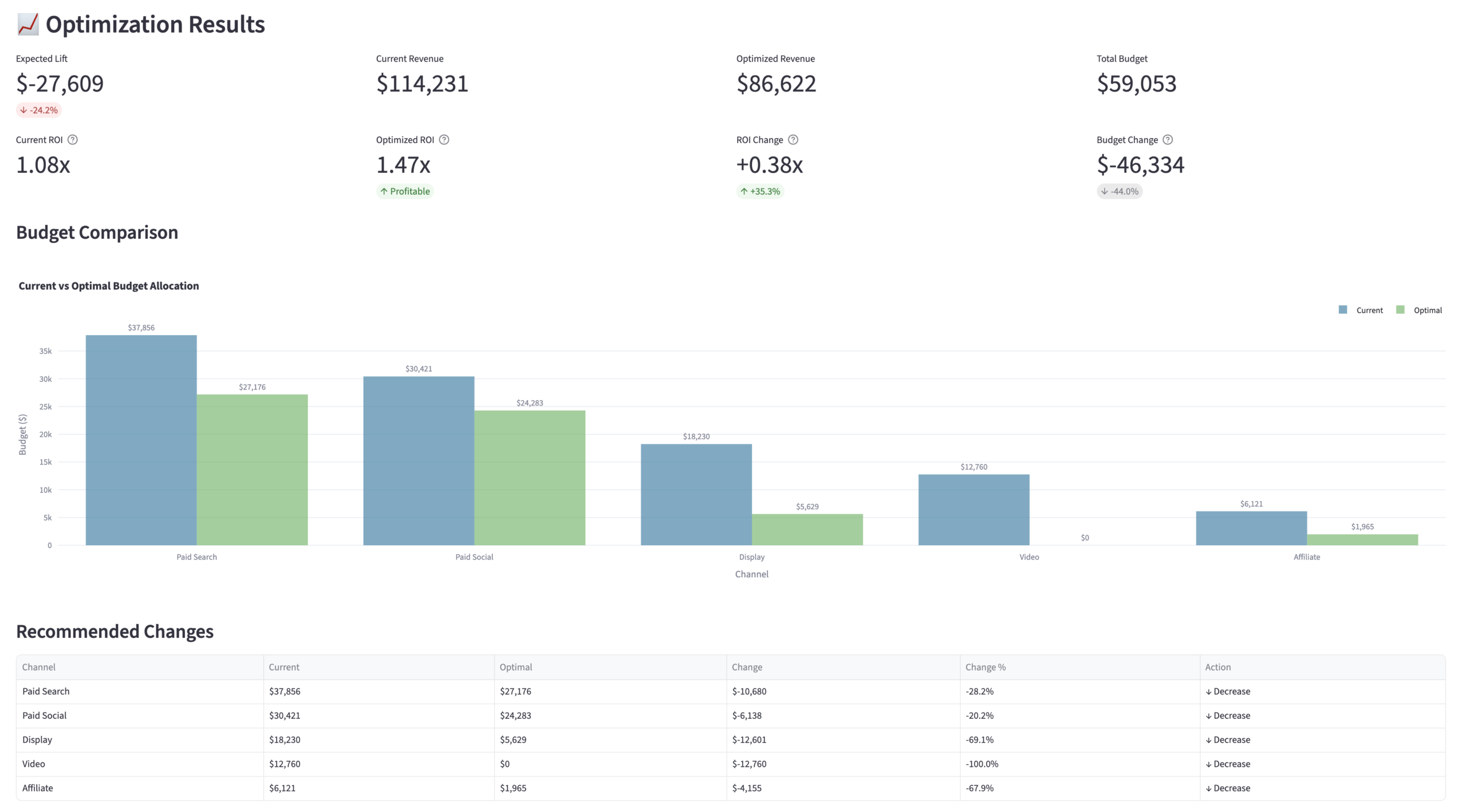Click the Paid Search current budget bar

point(141,441)
